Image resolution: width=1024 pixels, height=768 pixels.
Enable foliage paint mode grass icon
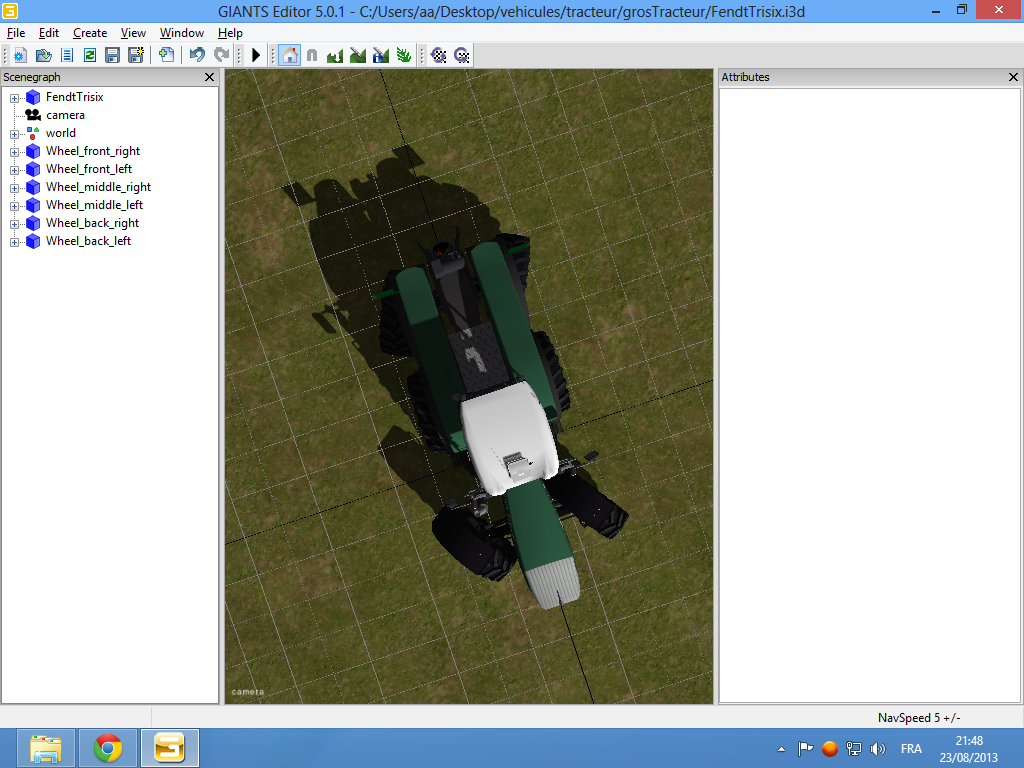coord(404,56)
